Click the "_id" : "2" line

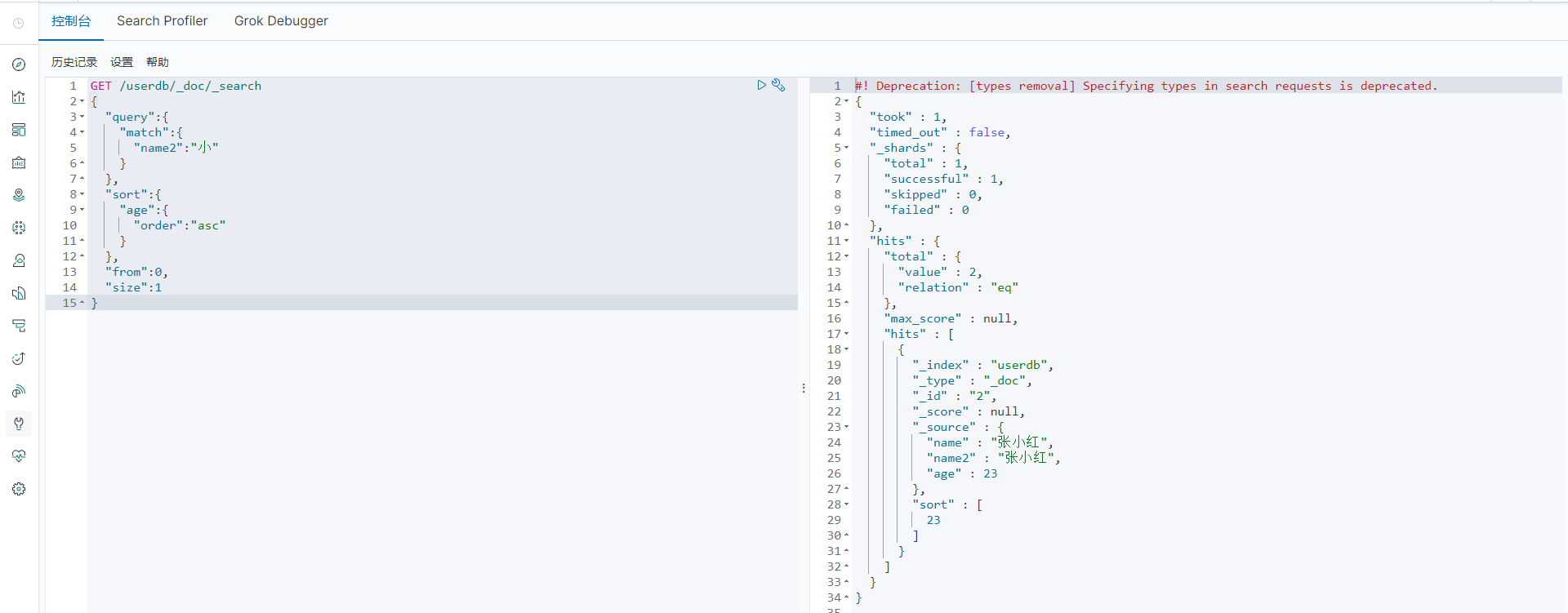pos(955,396)
